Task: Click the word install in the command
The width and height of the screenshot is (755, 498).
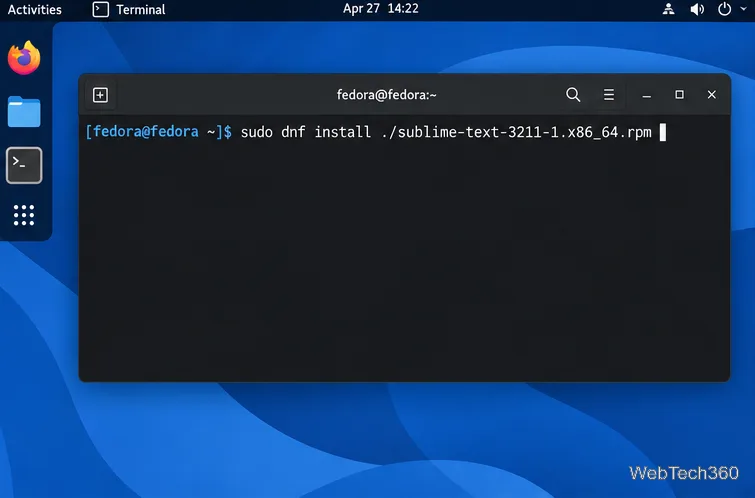Action: [342, 132]
